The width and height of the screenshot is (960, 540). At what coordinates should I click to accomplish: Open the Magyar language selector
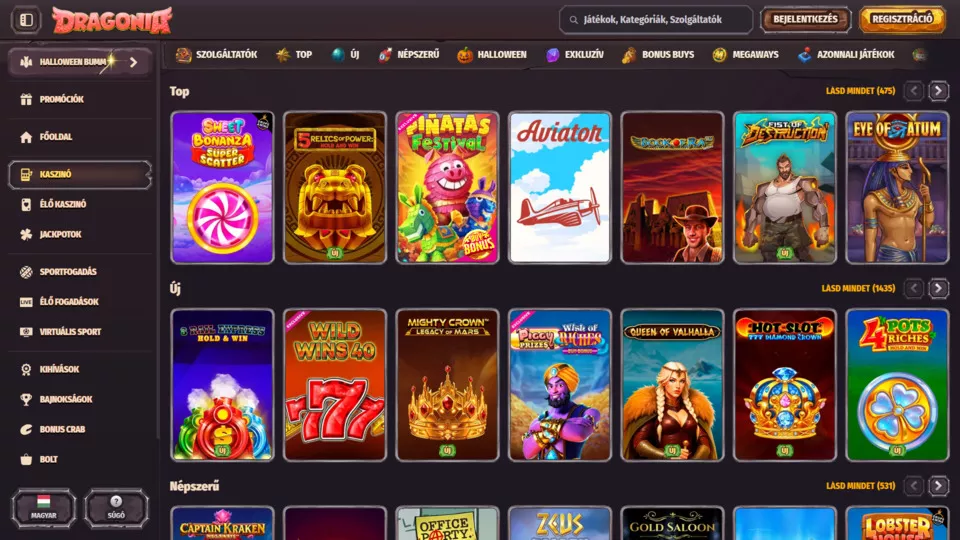[x=43, y=508]
